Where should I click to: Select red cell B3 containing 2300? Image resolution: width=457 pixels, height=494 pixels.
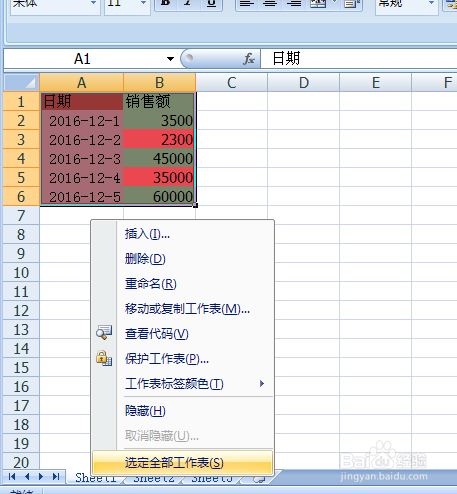point(159,139)
